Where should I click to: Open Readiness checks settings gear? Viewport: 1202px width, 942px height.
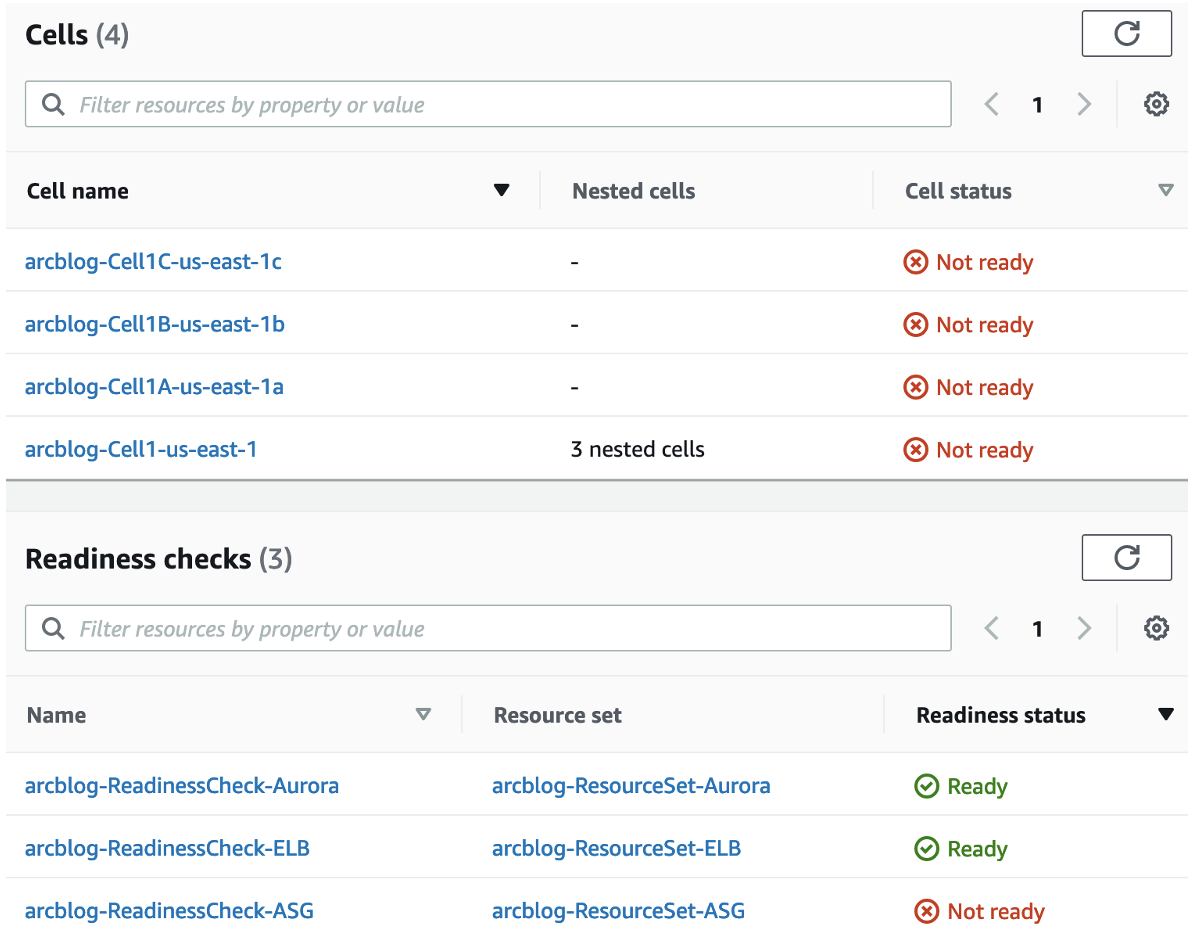1156,628
